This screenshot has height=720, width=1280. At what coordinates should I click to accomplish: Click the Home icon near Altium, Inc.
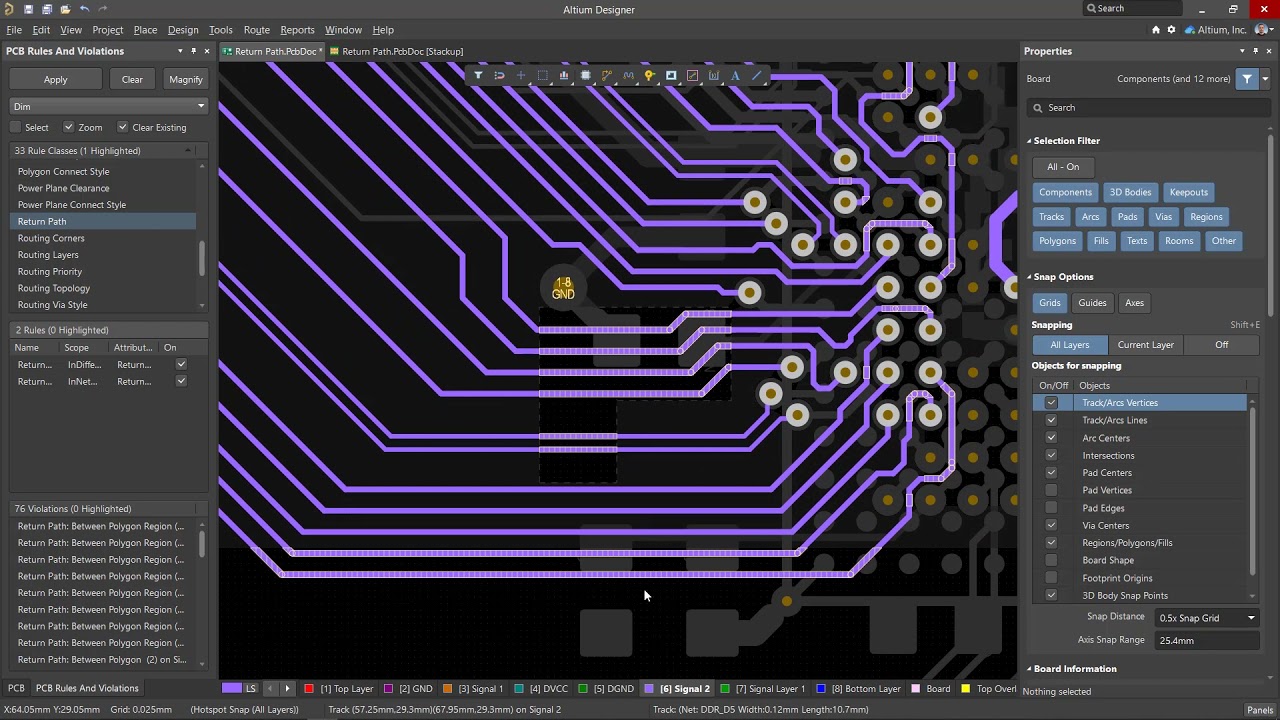[1156, 30]
